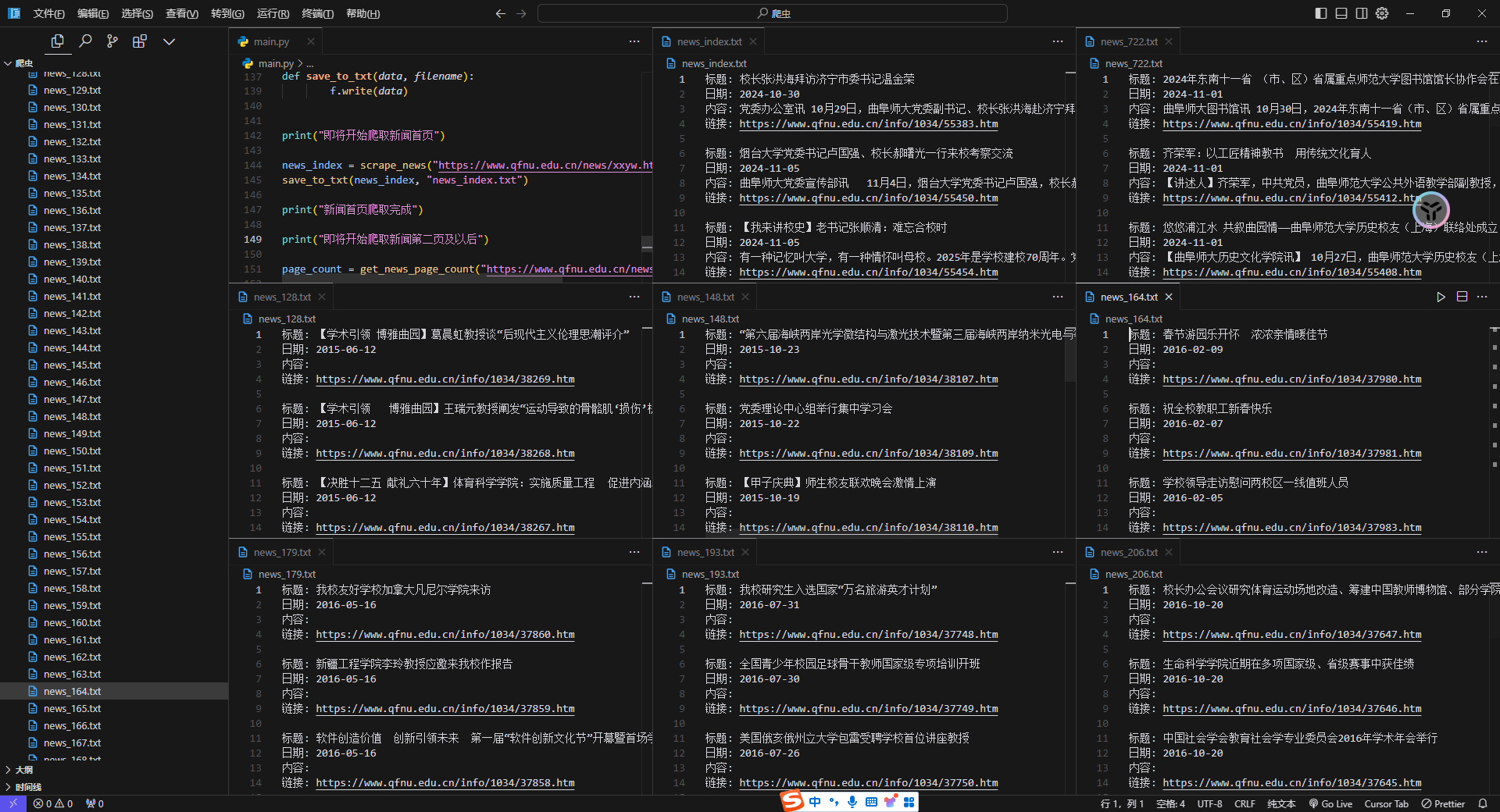Open the 编辑(E) menu
1500x812 pixels.
93,13
